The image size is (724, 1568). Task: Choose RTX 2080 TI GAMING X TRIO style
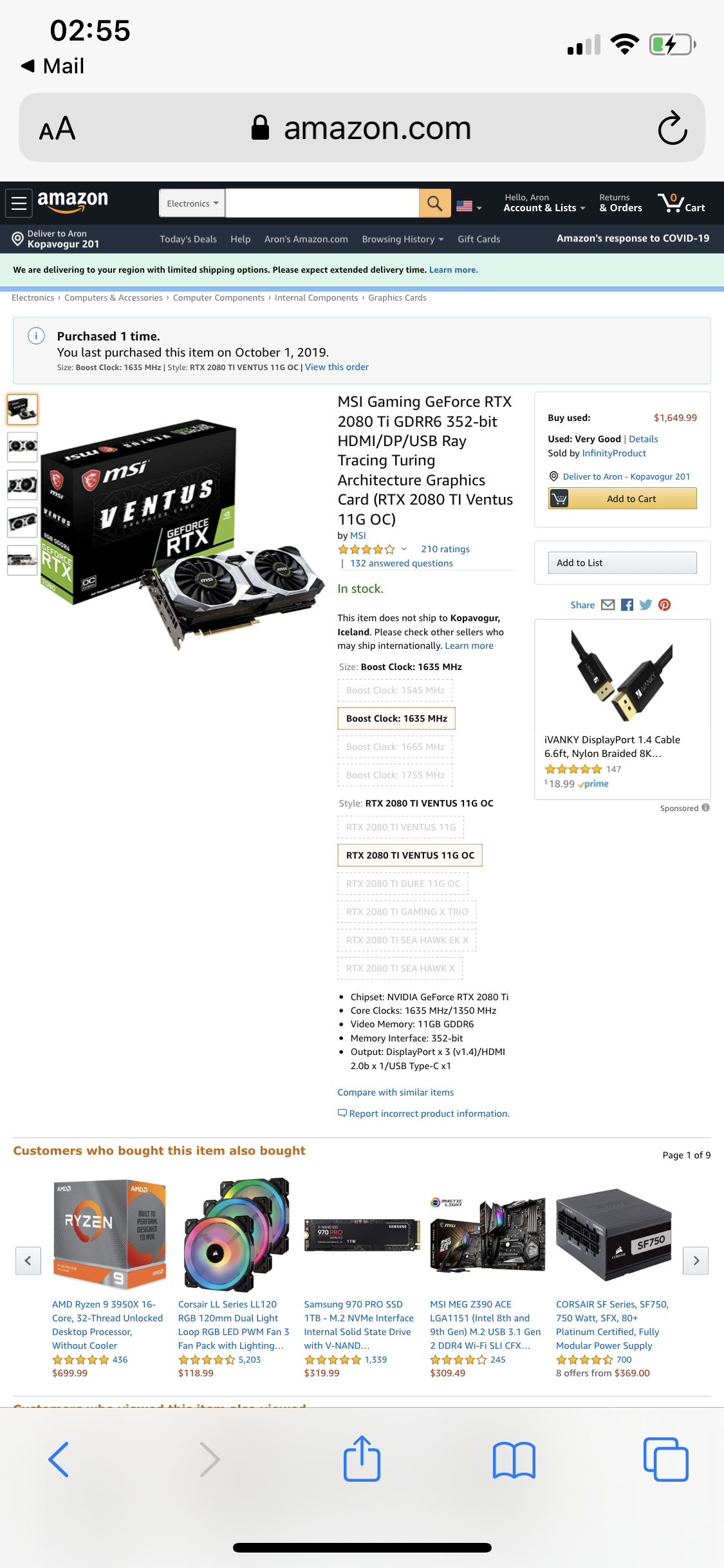pyautogui.click(x=407, y=911)
